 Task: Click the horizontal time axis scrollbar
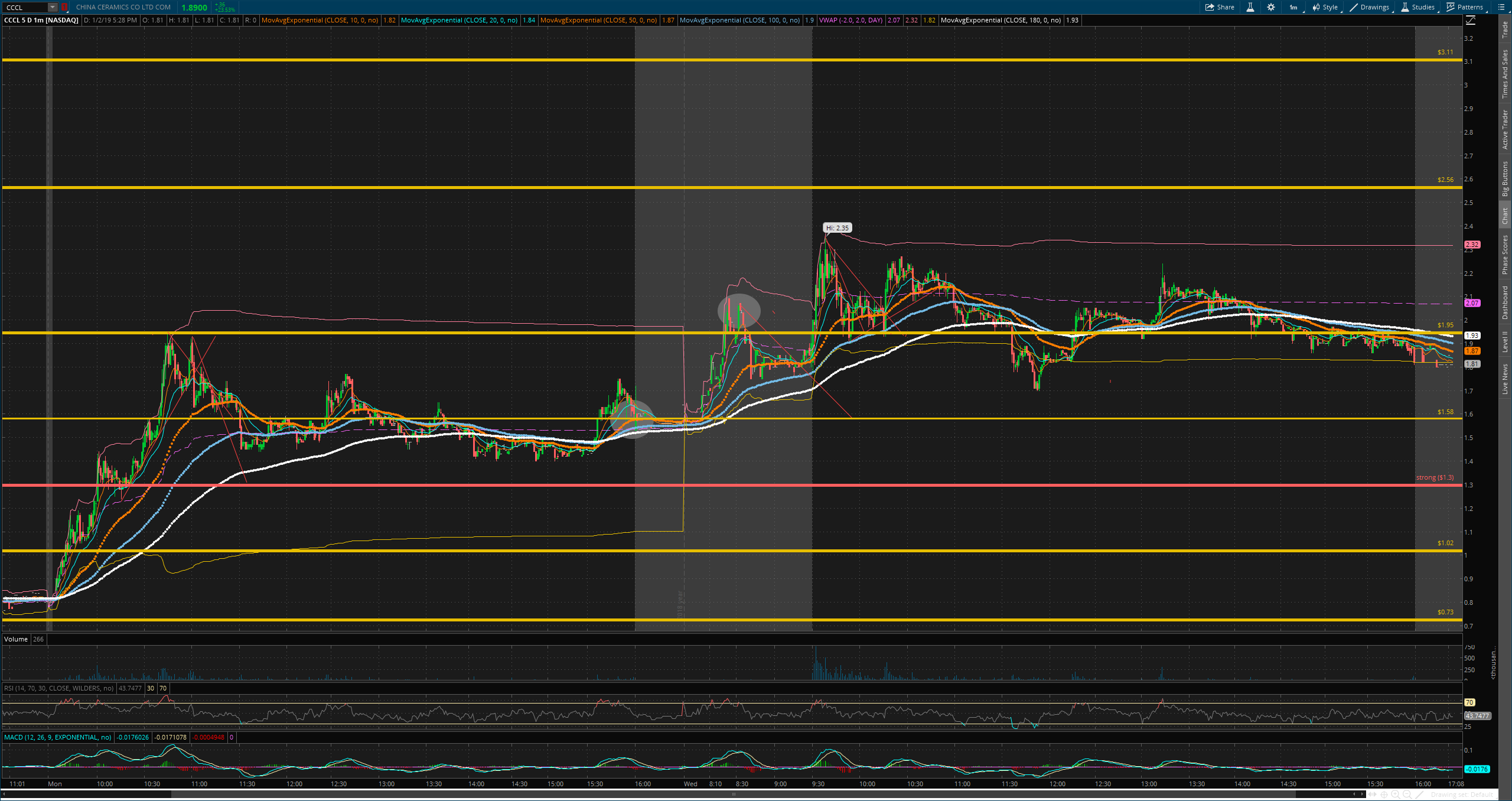coord(732,794)
